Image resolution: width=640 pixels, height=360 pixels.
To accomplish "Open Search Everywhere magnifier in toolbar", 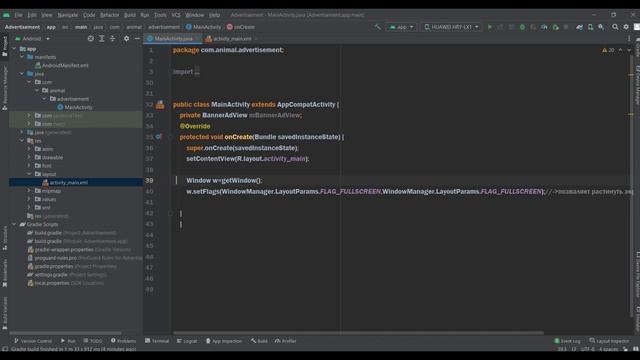I will [615, 27].
